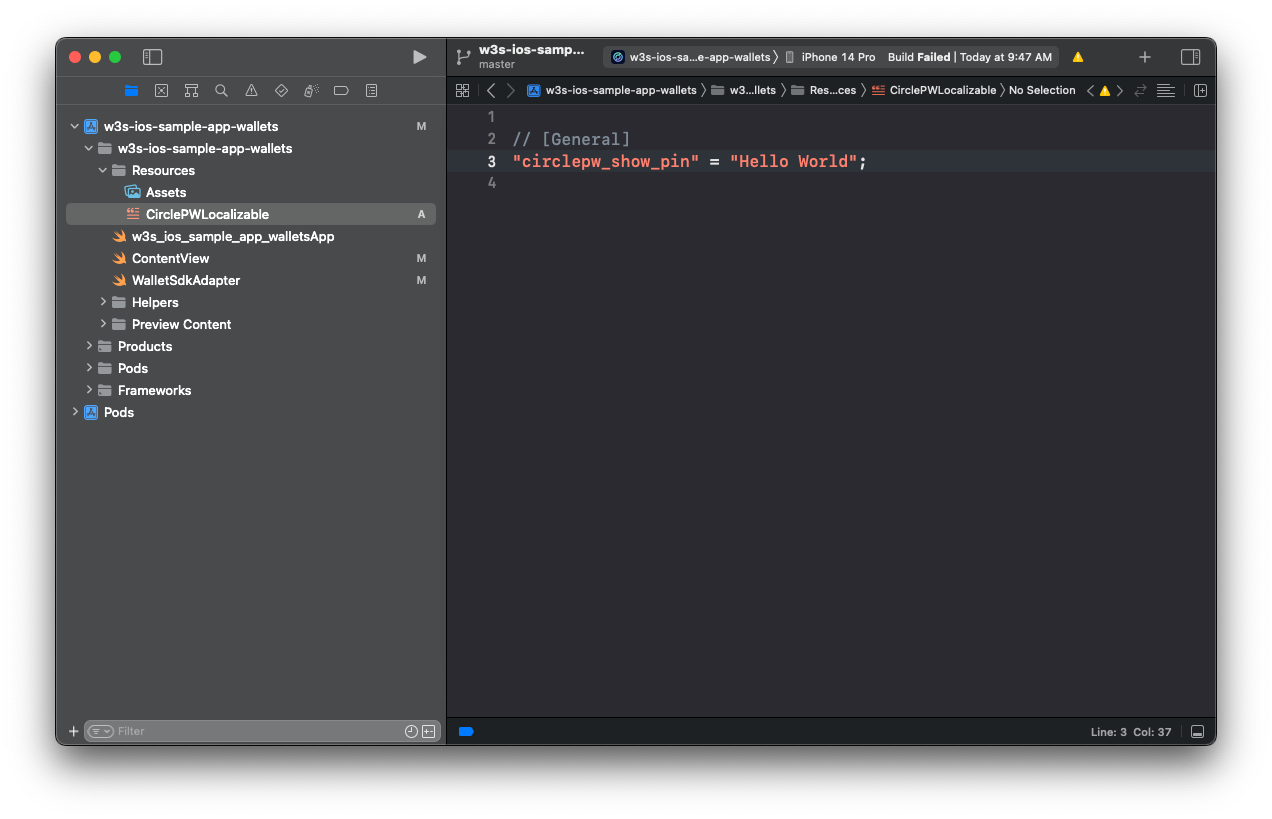Click the Line: 3 Col: 37 indicator
Viewport: 1272px width, 819px height.
click(x=1131, y=732)
